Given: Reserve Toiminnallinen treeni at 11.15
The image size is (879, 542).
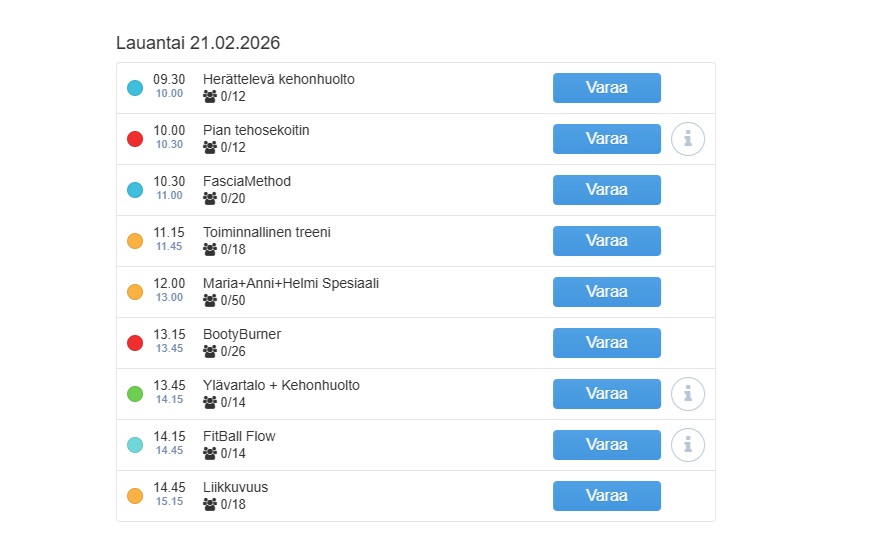Looking at the screenshot, I should point(606,241).
